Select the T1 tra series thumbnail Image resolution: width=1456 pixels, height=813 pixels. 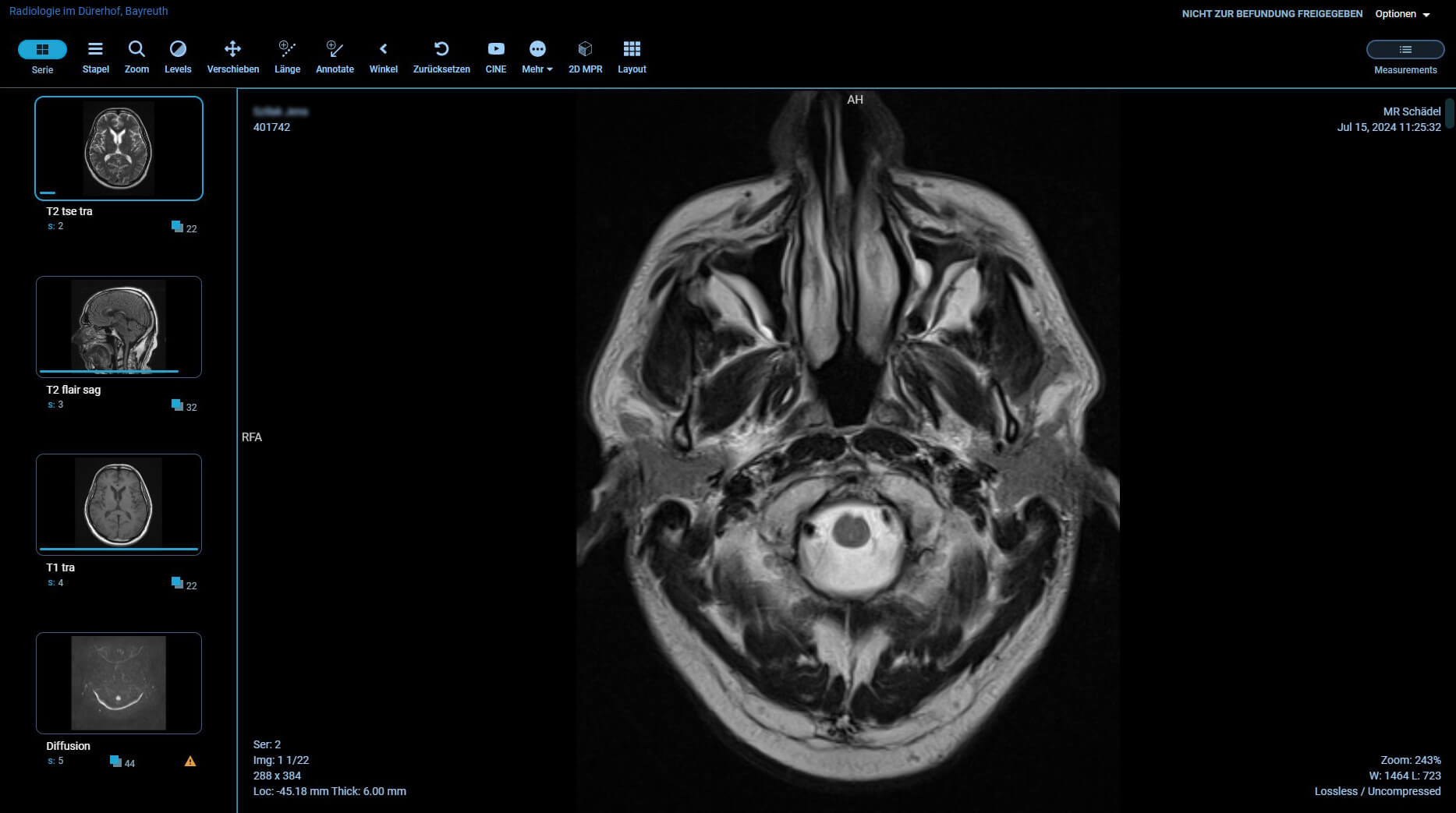(119, 504)
